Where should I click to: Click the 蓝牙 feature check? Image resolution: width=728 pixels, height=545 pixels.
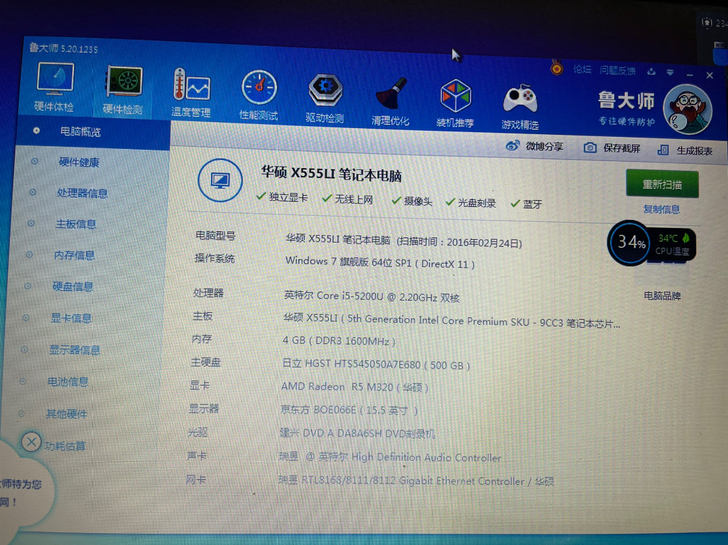(526, 204)
